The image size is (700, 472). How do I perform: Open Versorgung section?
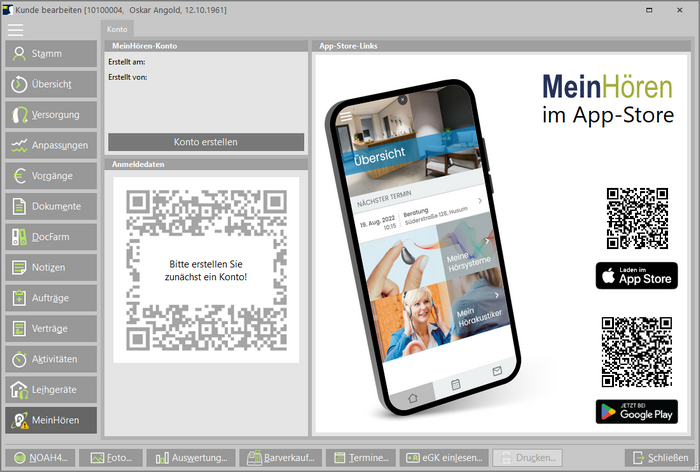pos(51,115)
